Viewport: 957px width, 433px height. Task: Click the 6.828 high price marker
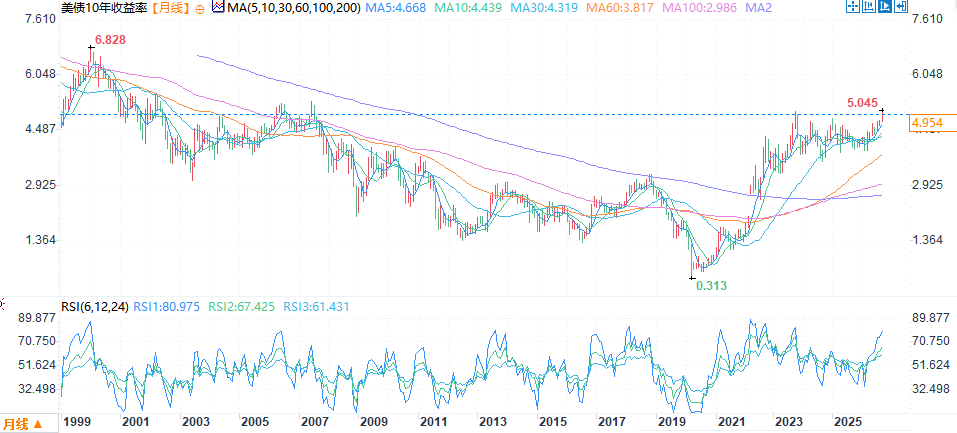110,40
